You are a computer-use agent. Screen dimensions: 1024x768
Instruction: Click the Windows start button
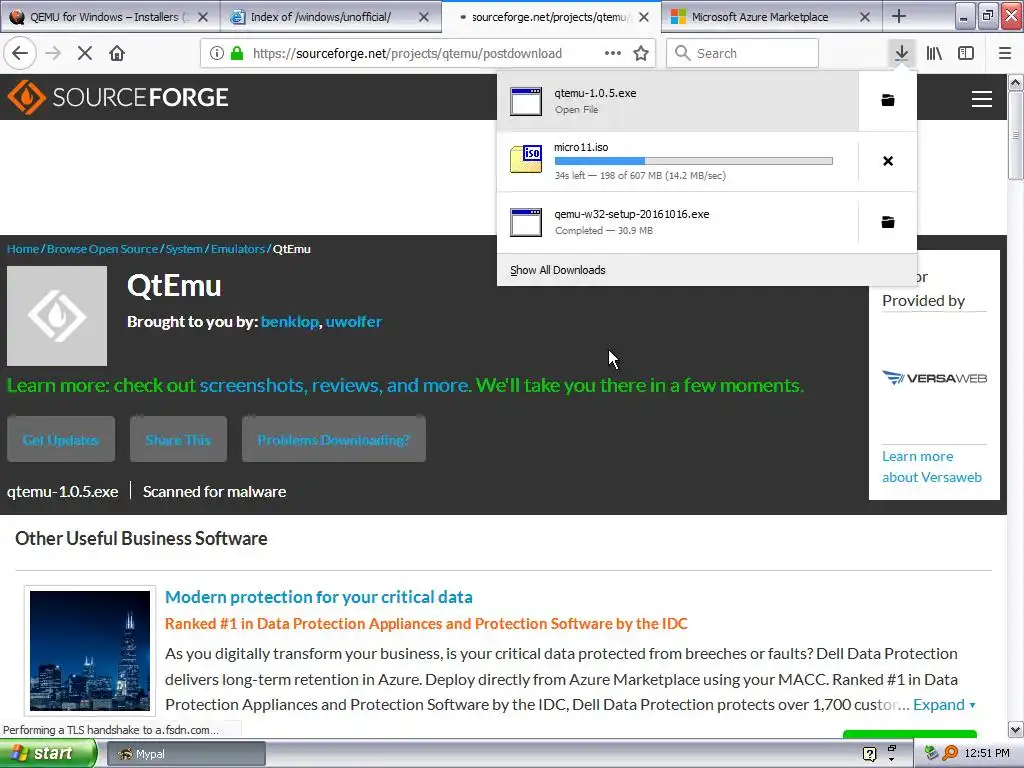coord(48,754)
